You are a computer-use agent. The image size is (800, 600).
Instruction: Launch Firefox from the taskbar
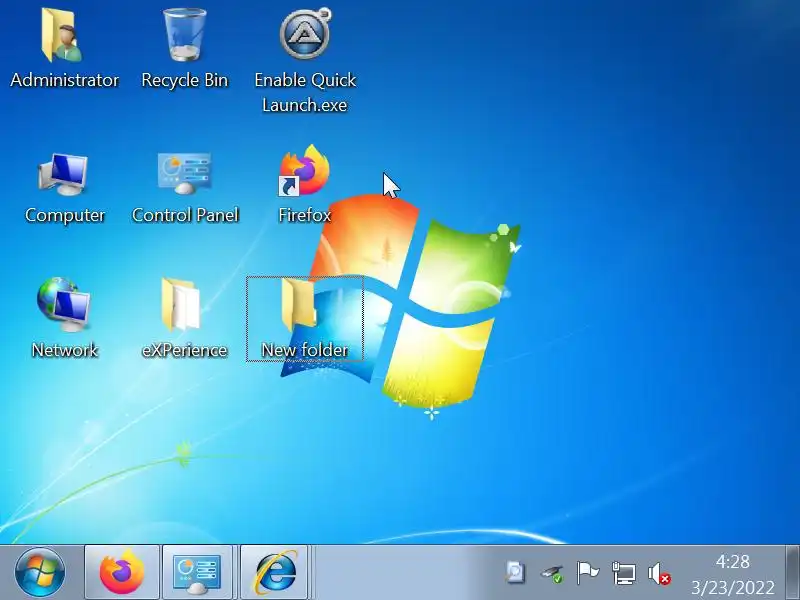click(122, 572)
